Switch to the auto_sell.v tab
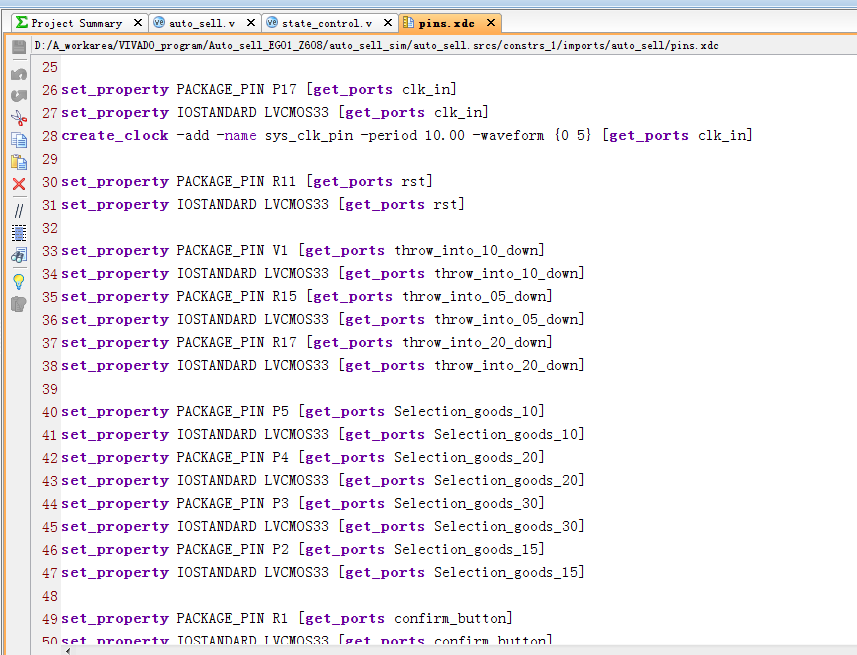The width and height of the screenshot is (857, 655). (202, 23)
